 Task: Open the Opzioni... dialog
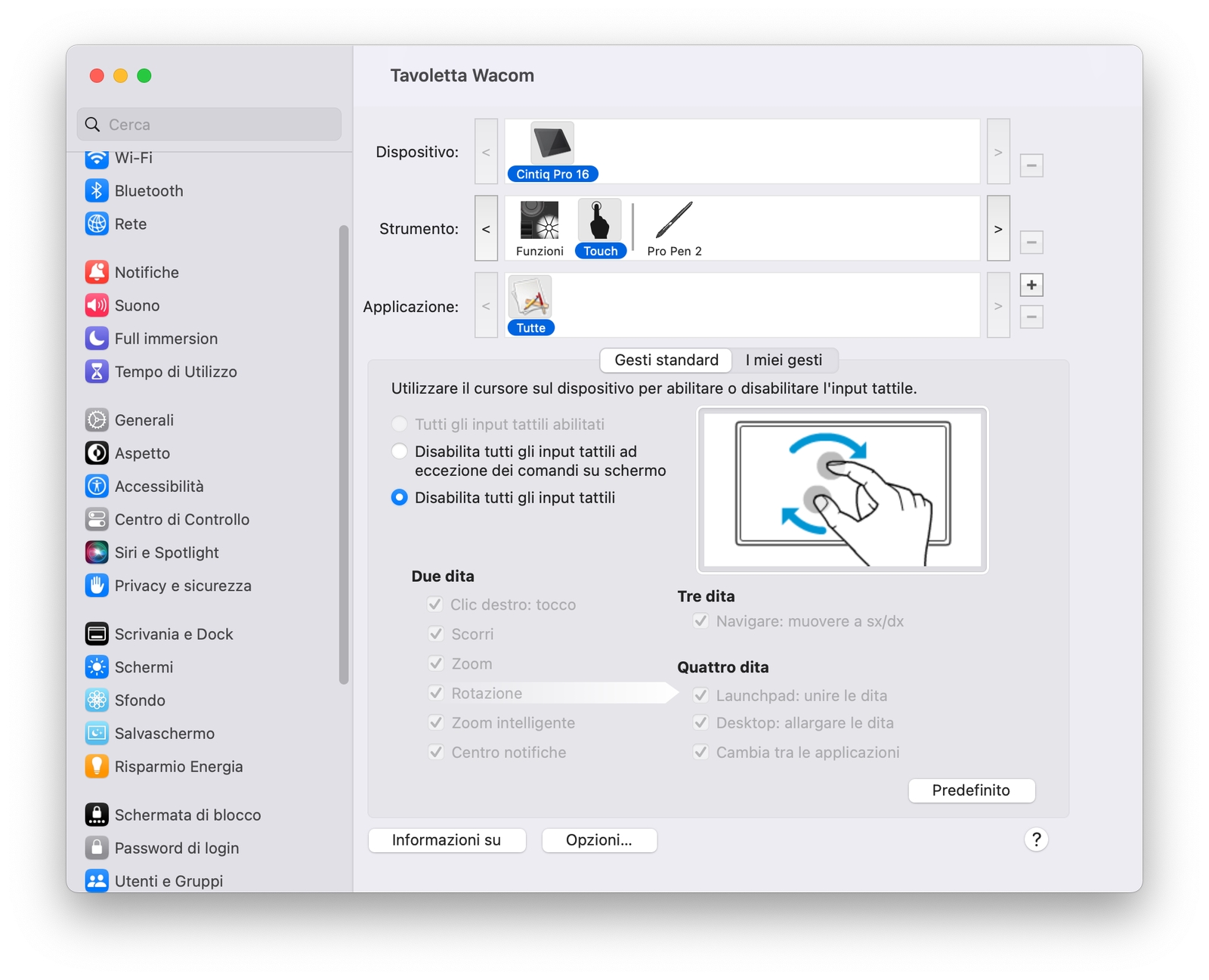(599, 840)
